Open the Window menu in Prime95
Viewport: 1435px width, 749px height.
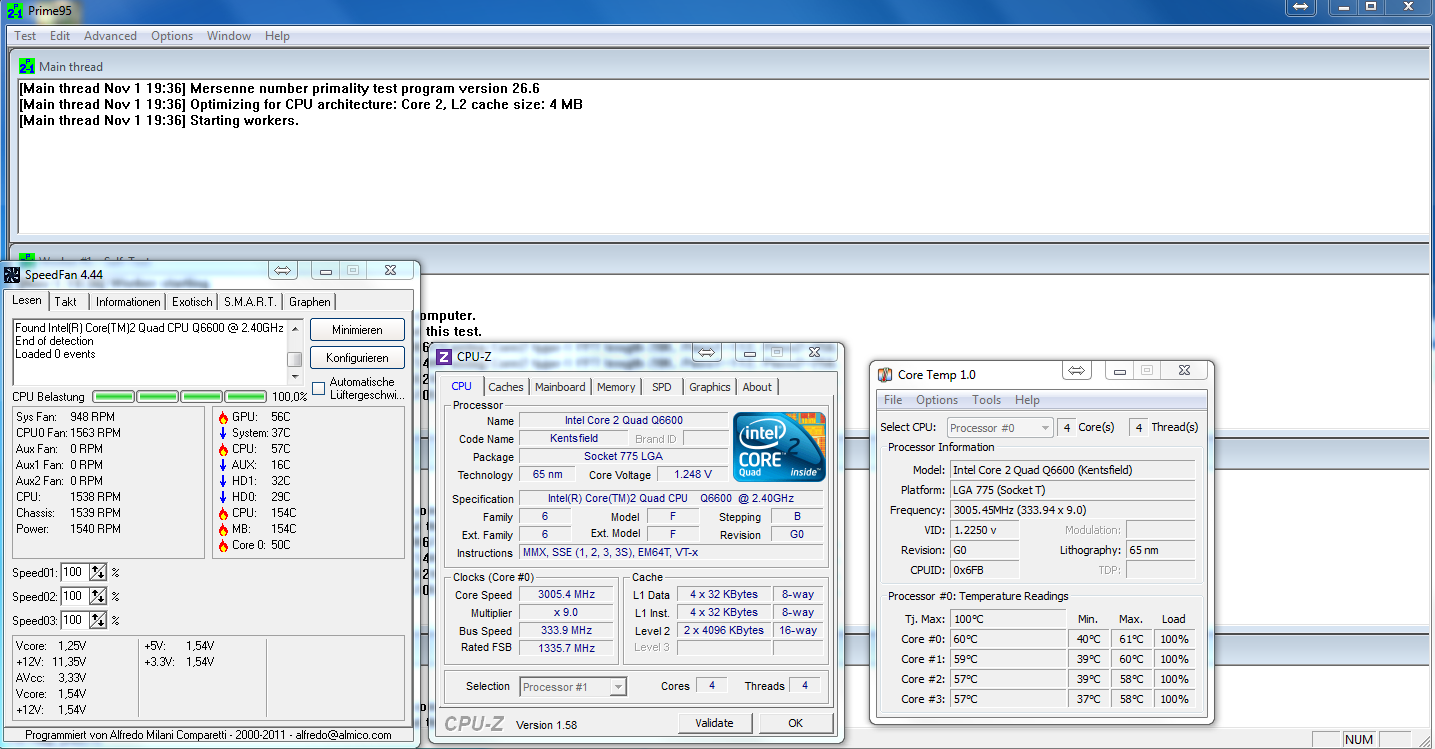(229, 36)
